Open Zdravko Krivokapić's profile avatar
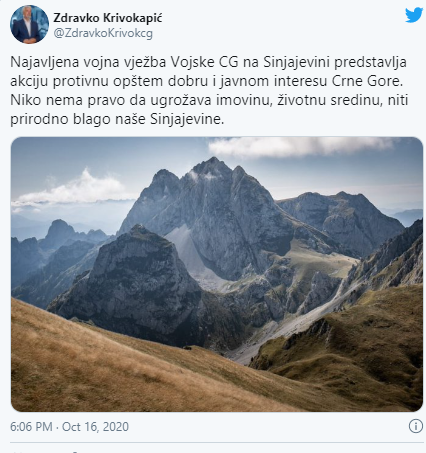 29,24
